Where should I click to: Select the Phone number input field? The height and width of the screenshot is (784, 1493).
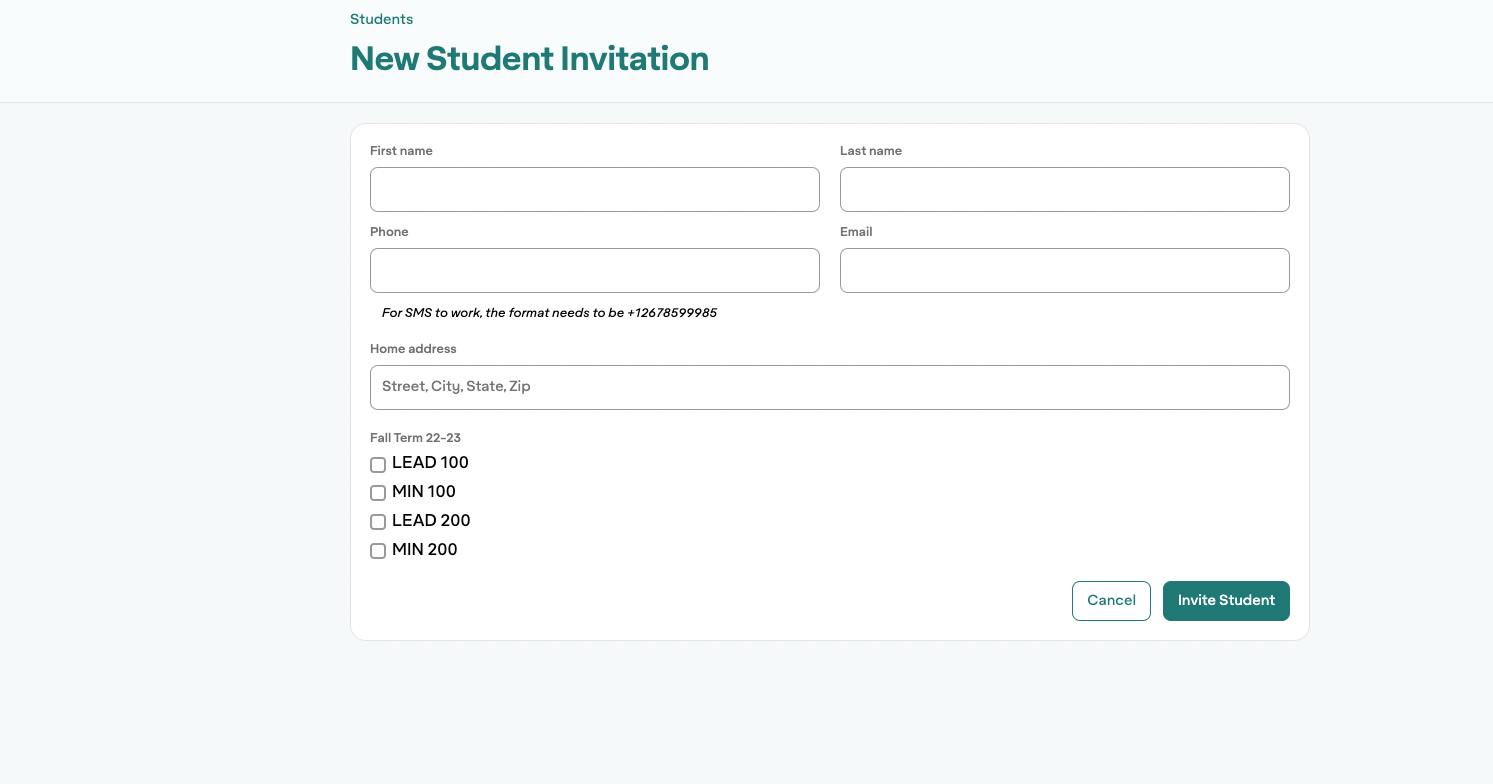point(594,271)
